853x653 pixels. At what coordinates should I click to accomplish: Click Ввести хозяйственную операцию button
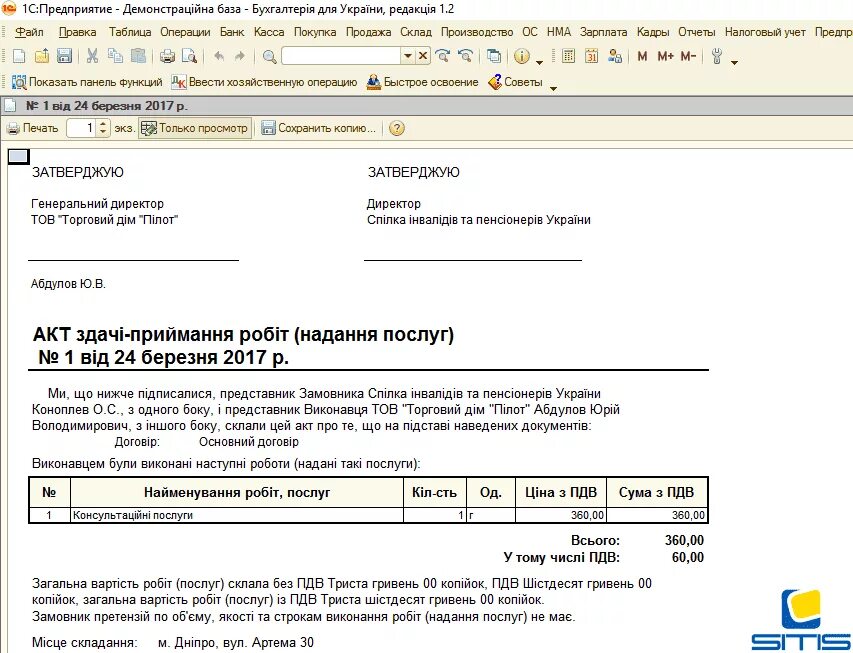tap(264, 82)
